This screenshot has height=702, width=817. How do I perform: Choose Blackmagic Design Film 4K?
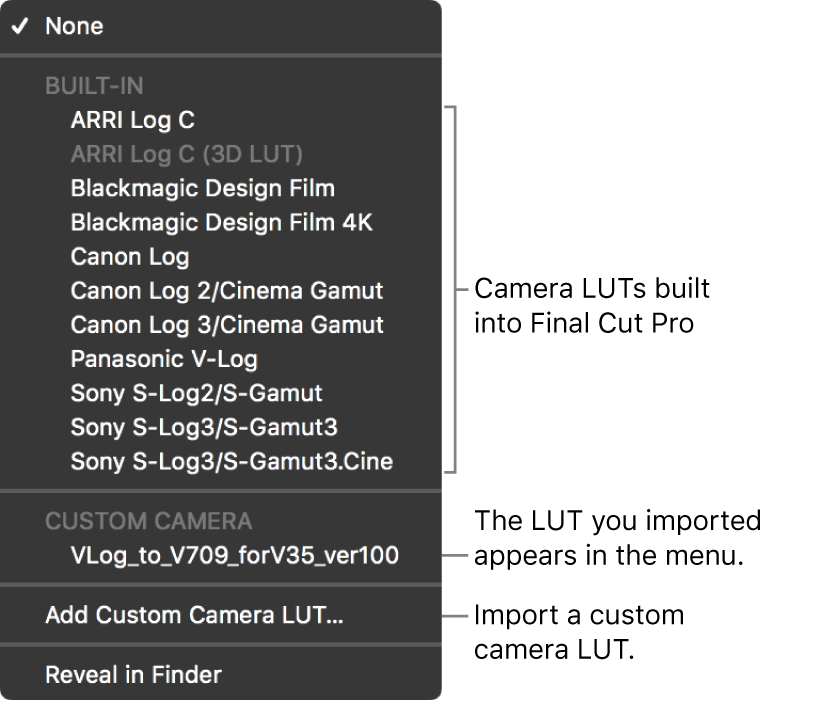tap(220, 223)
